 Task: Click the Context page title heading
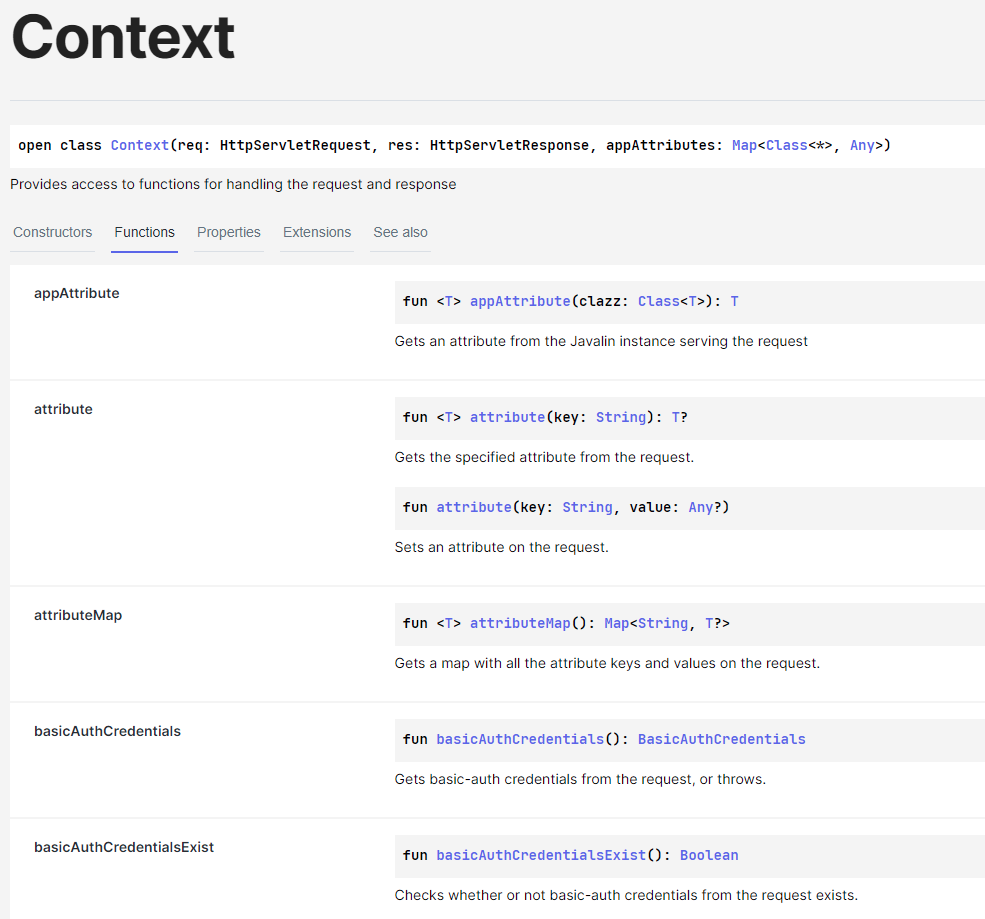pos(122,38)
